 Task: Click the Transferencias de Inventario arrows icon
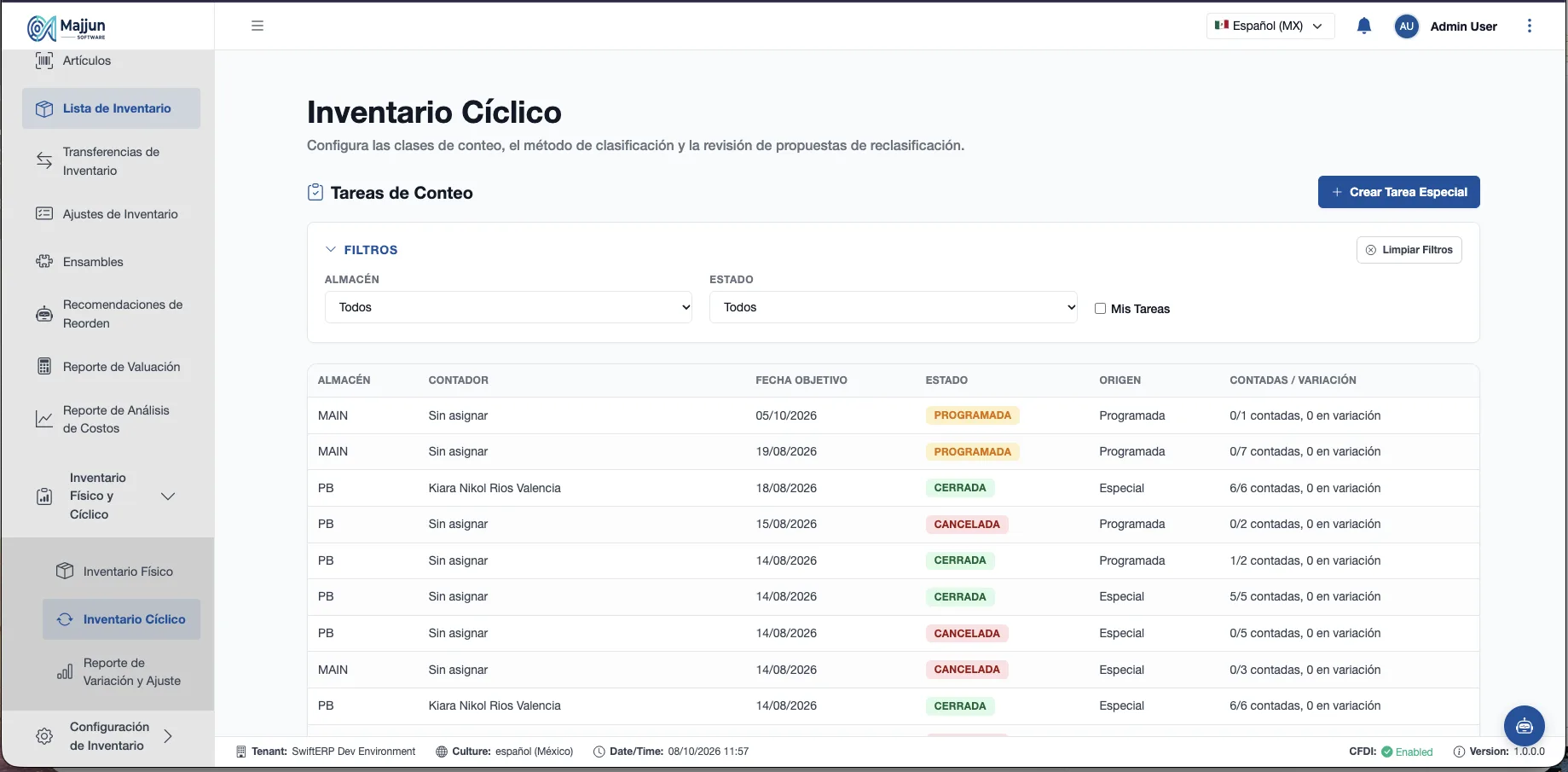click(x=44, y=160)
